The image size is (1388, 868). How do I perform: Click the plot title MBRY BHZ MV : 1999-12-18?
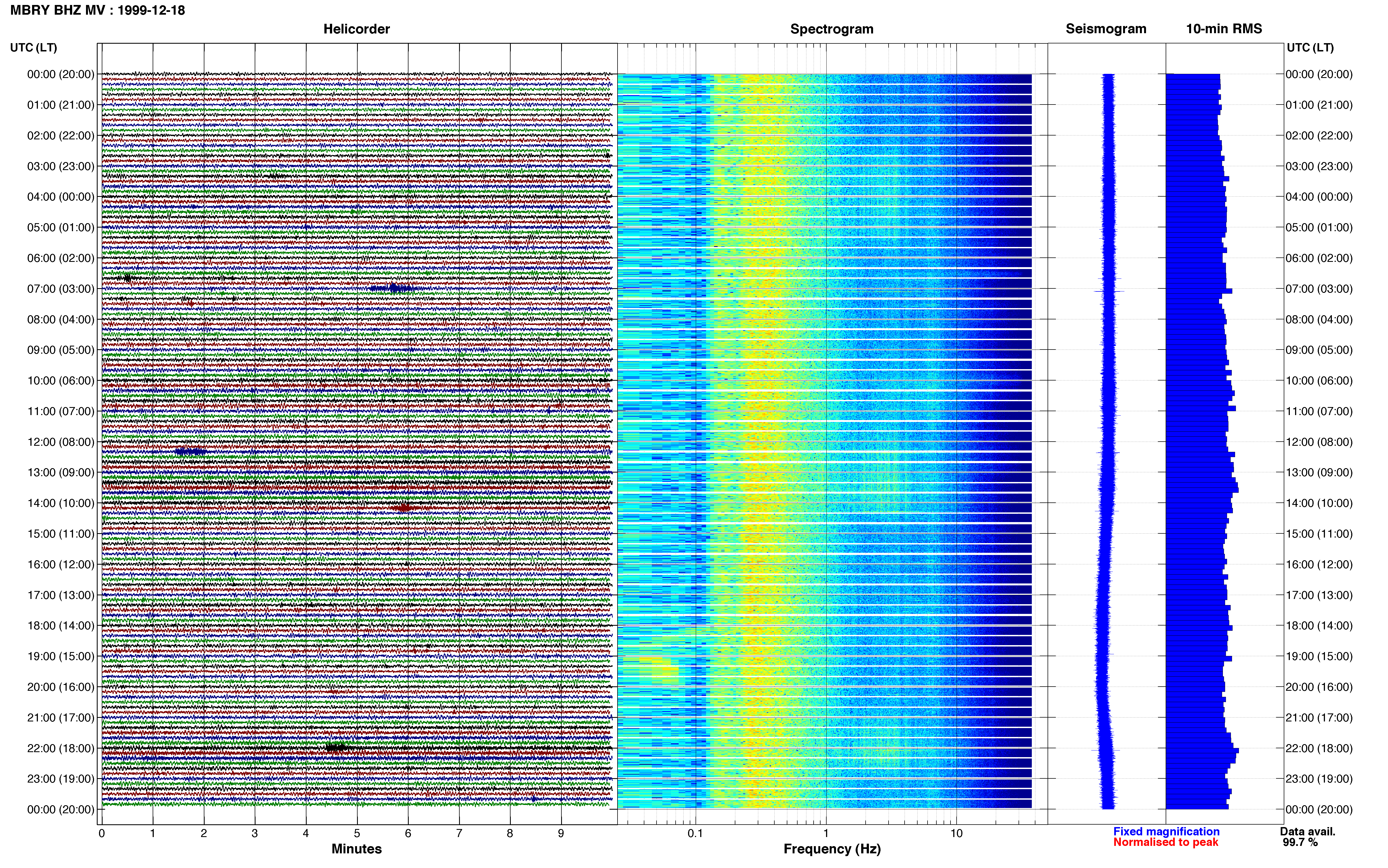(x=98, y=10)
